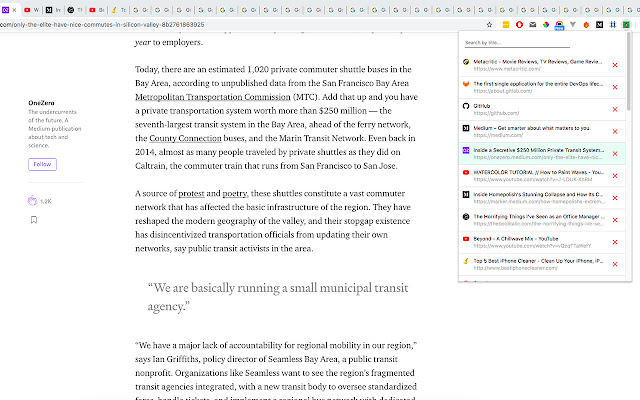This screenshot has width=640, height=400.
Task: Open the County Connection link
Action: pyautogui.click(x=185, y=138)
